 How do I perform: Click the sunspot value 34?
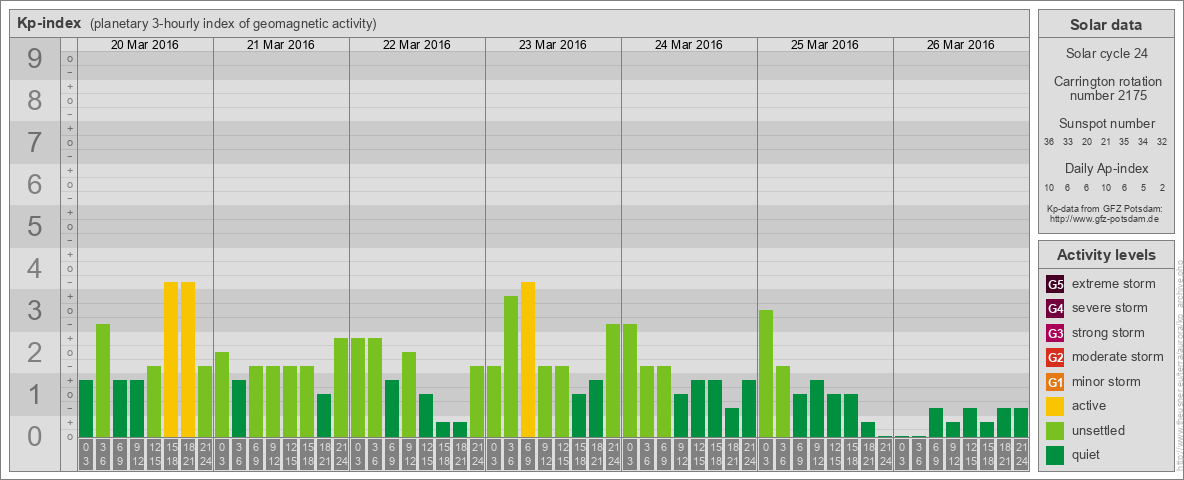tap(1143, 141)
